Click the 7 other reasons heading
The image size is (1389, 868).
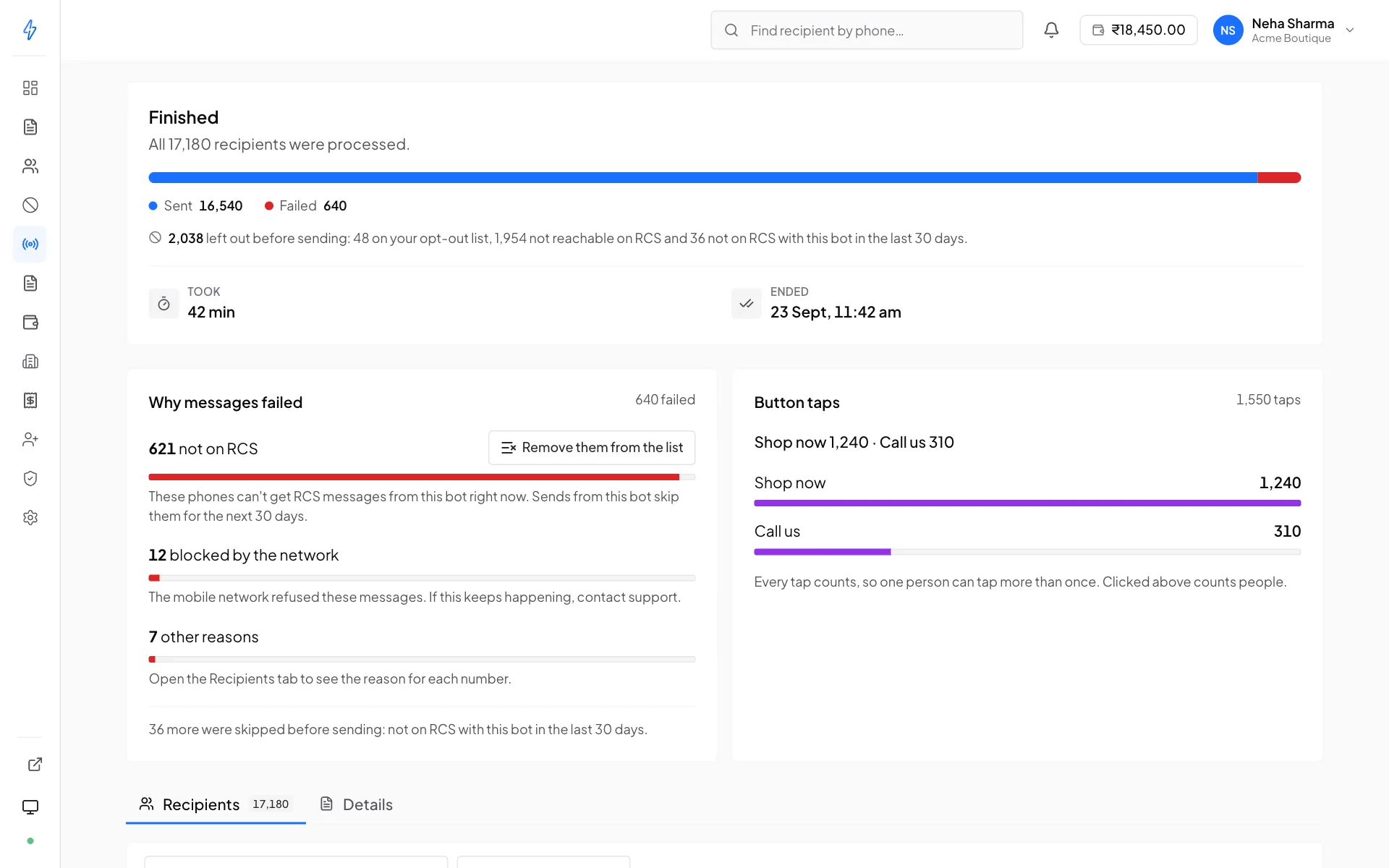click(203, 637)
